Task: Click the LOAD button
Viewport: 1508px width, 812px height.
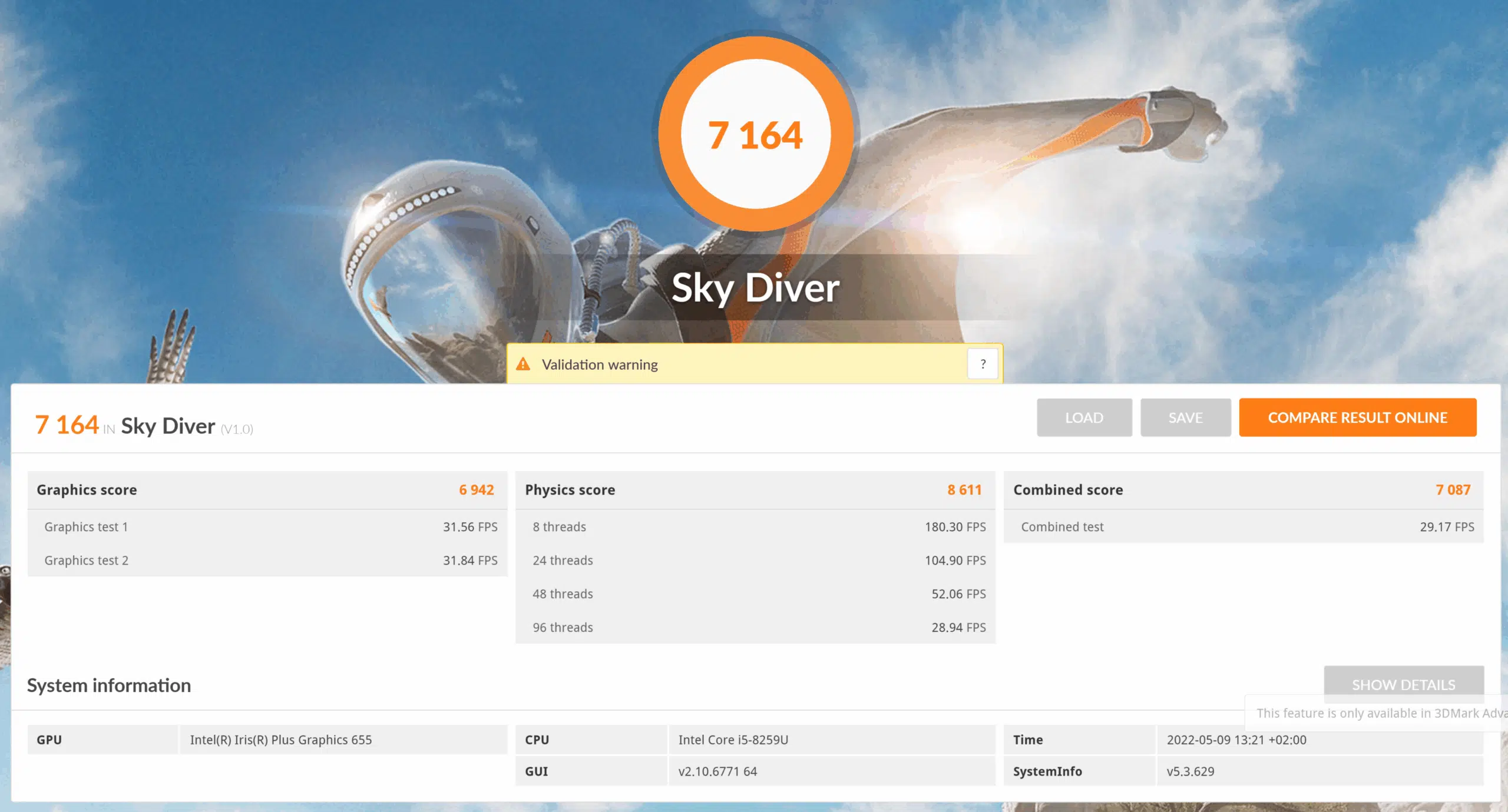Action: tap(1084, 417)
